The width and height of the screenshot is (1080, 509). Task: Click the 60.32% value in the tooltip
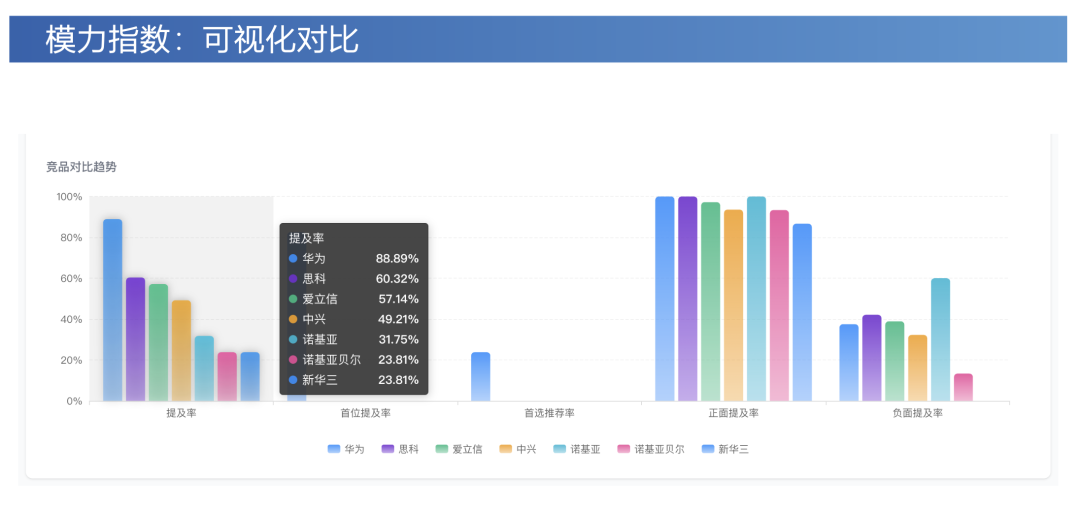tap(397, 279)
